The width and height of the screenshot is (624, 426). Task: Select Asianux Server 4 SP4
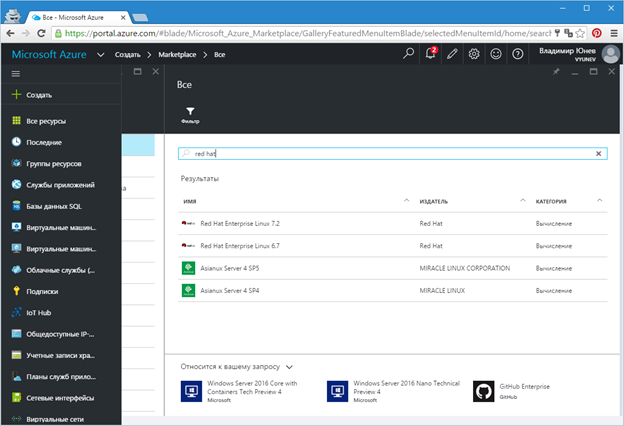pos(392,290)
